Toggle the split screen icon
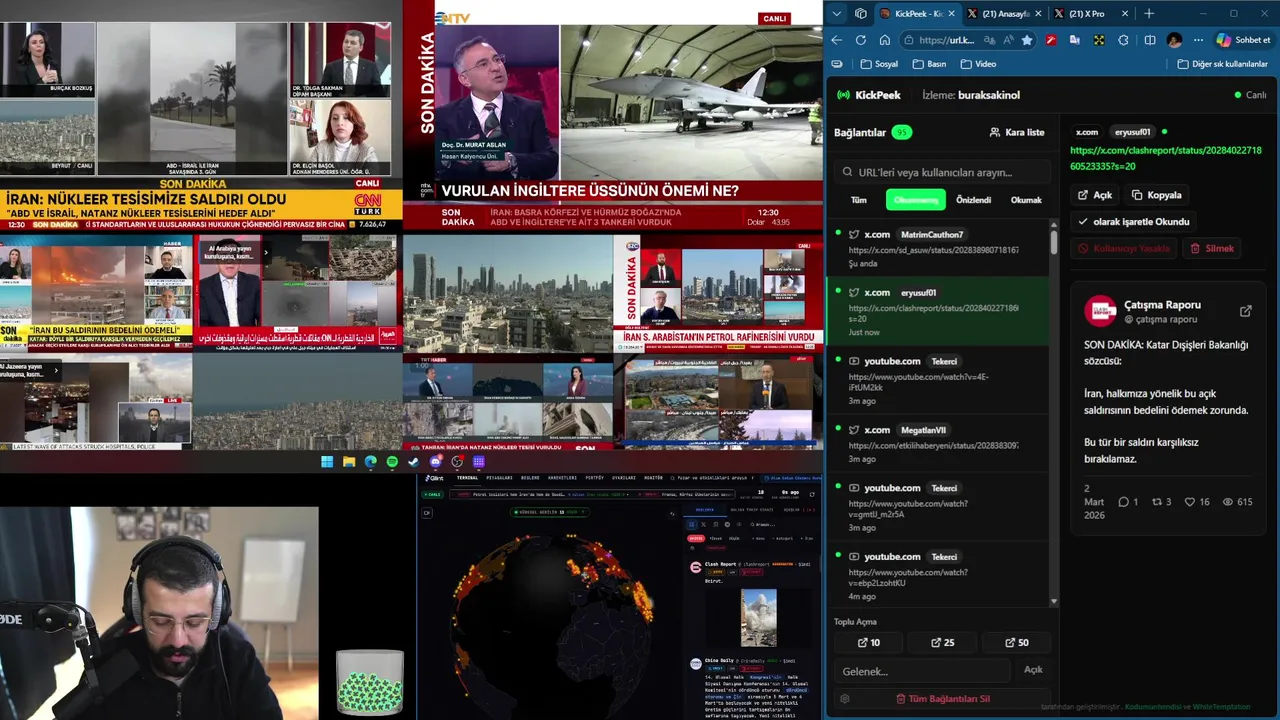Viewport: 1280px width, 720px height. 1149,40
